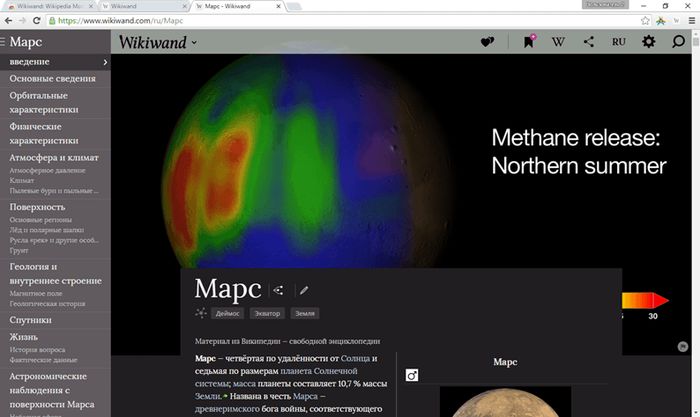This screenshot has height=417, width=700.
Task: Click the Wikipedia W icon in top bar
Action: [558, 42]
